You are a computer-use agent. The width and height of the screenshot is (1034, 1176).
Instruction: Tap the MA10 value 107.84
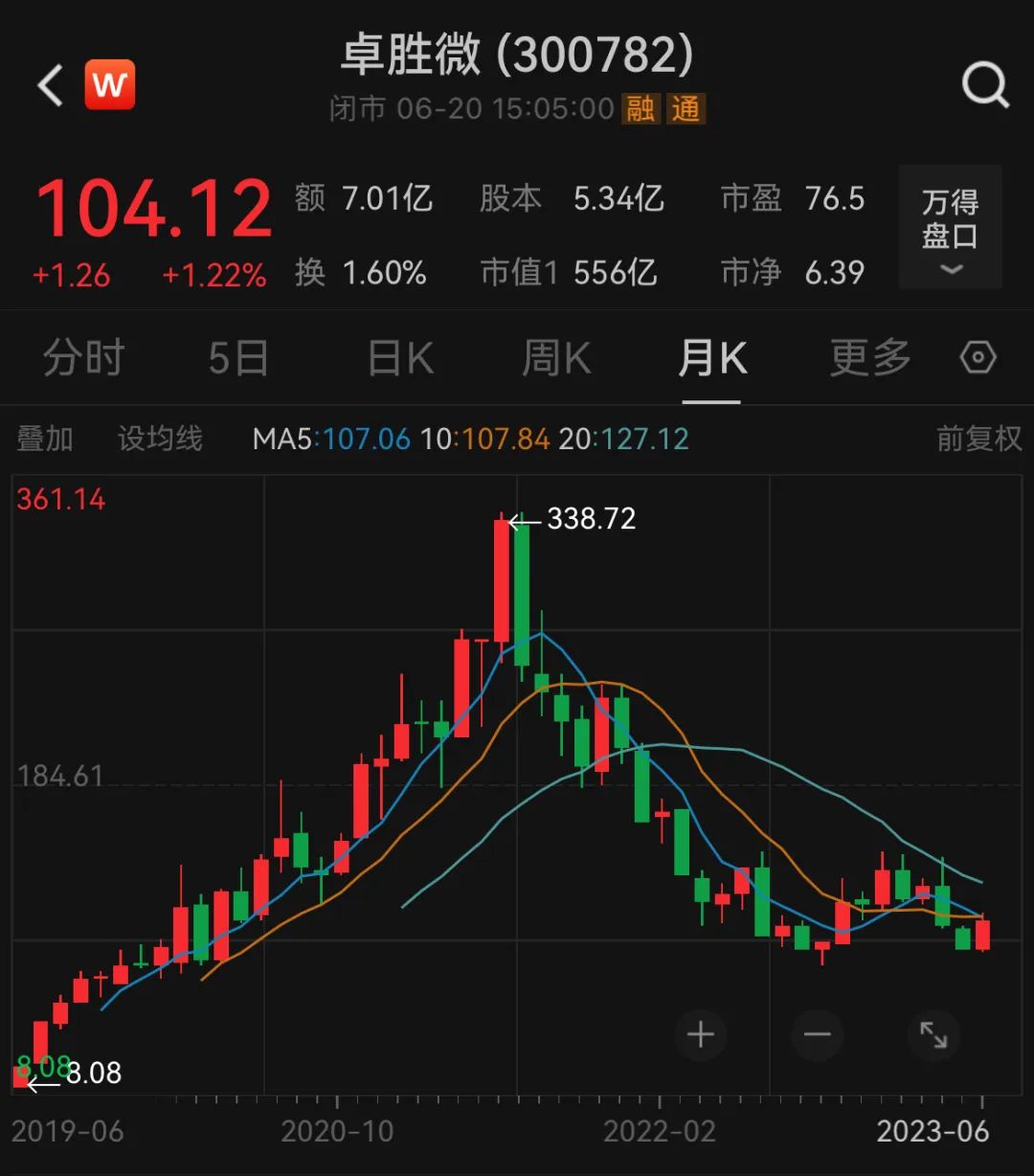click(x=506, y=440)
